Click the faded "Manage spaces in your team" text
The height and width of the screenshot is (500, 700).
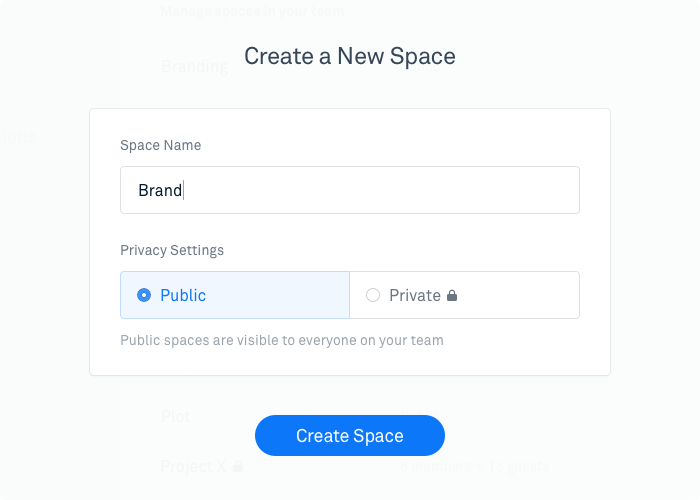(252, 11)
